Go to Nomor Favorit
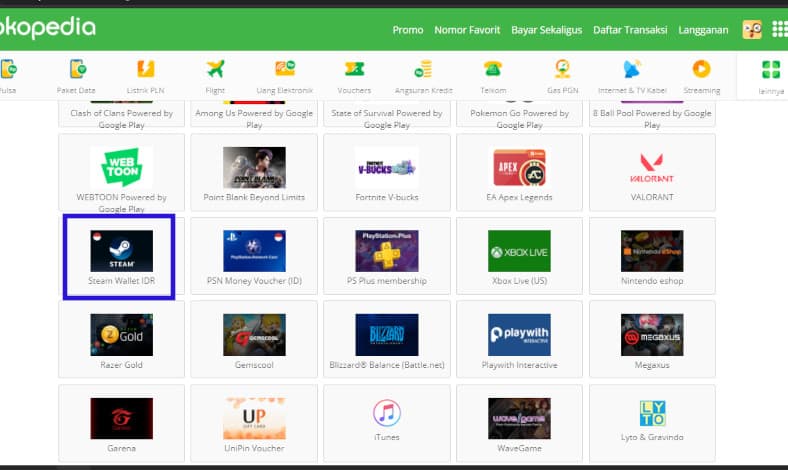 pyautogui.click(x=467, y=30)
